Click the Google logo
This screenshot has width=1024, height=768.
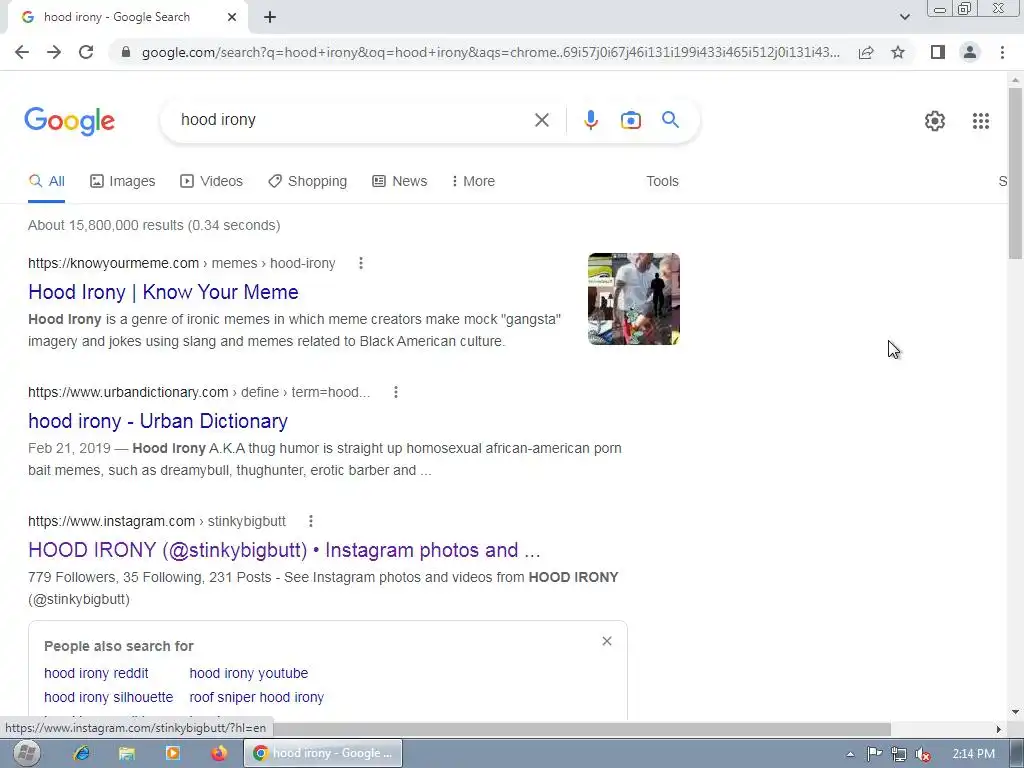pyautogui.click(x=69, y=121)
